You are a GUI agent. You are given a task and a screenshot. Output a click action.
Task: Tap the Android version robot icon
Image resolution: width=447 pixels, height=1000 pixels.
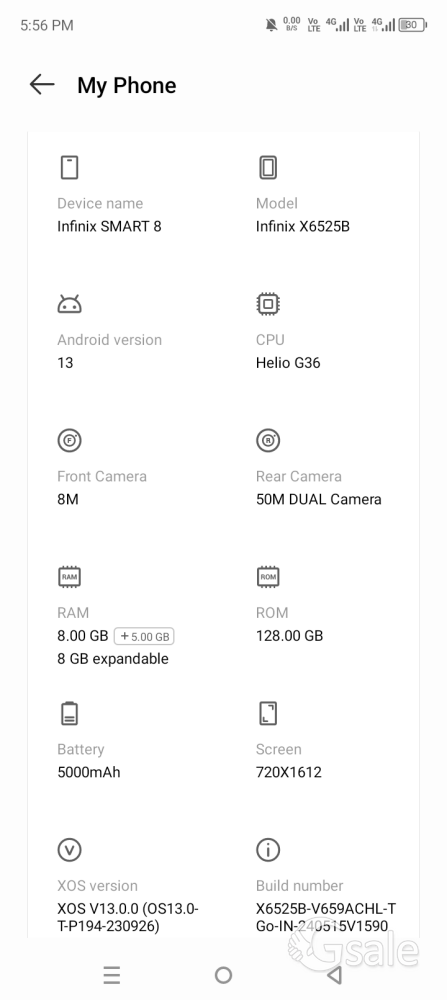pyautogui.click(x=70, y=304)
